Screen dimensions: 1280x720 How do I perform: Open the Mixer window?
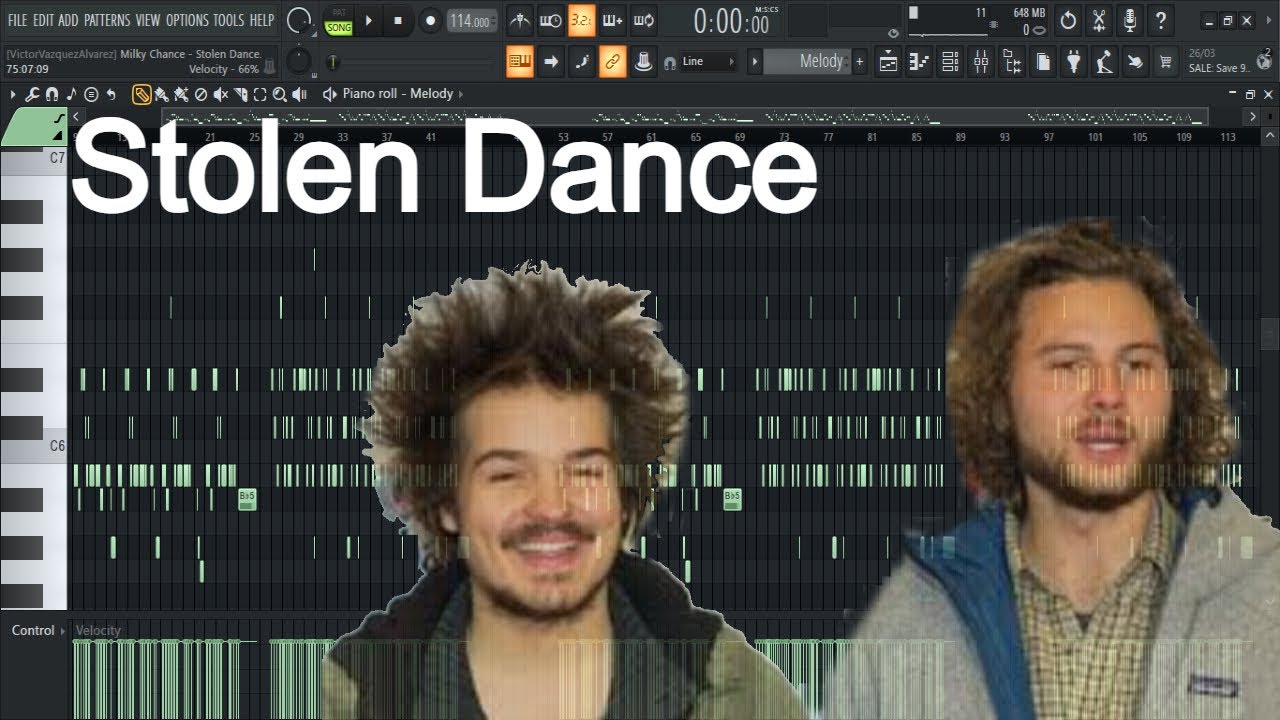(981, 62)
